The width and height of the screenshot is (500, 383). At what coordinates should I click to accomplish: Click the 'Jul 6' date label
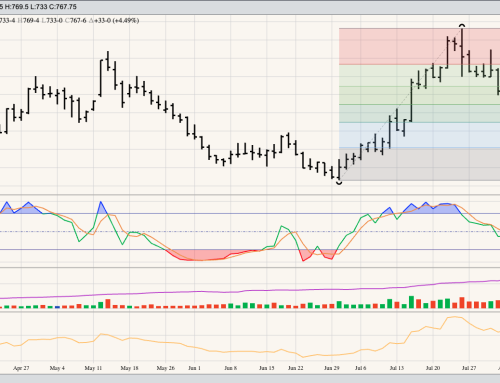click(x=360, y=368)
